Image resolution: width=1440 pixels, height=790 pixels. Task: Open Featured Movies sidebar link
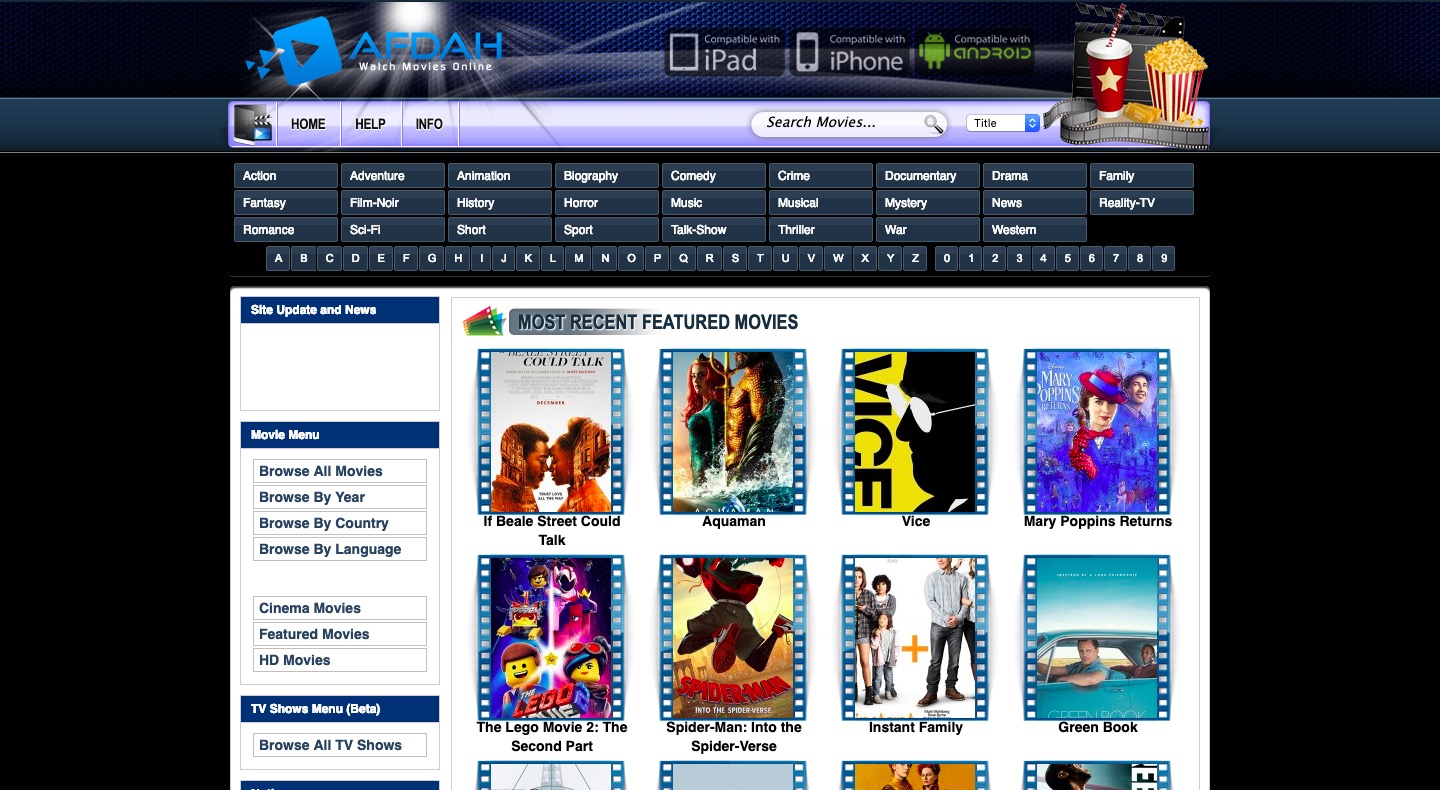click(340, 634)
